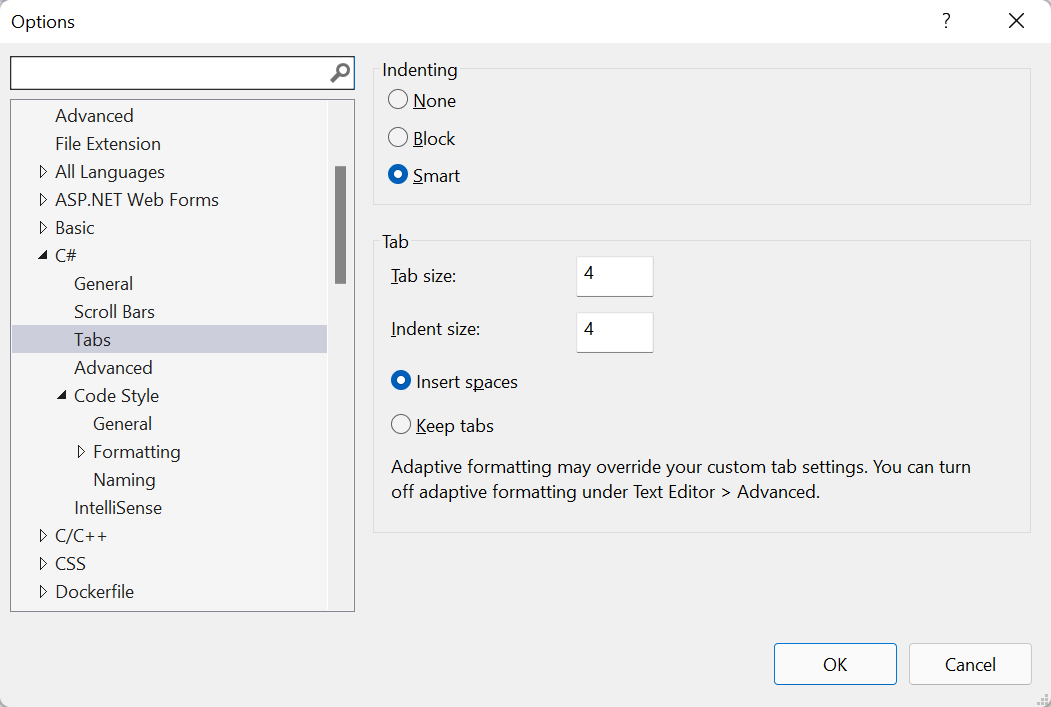Image resolution: width=1051 pixels, height=707 pixels.
Task: Collapse the C# node
Action: click(x=42, y=255)
